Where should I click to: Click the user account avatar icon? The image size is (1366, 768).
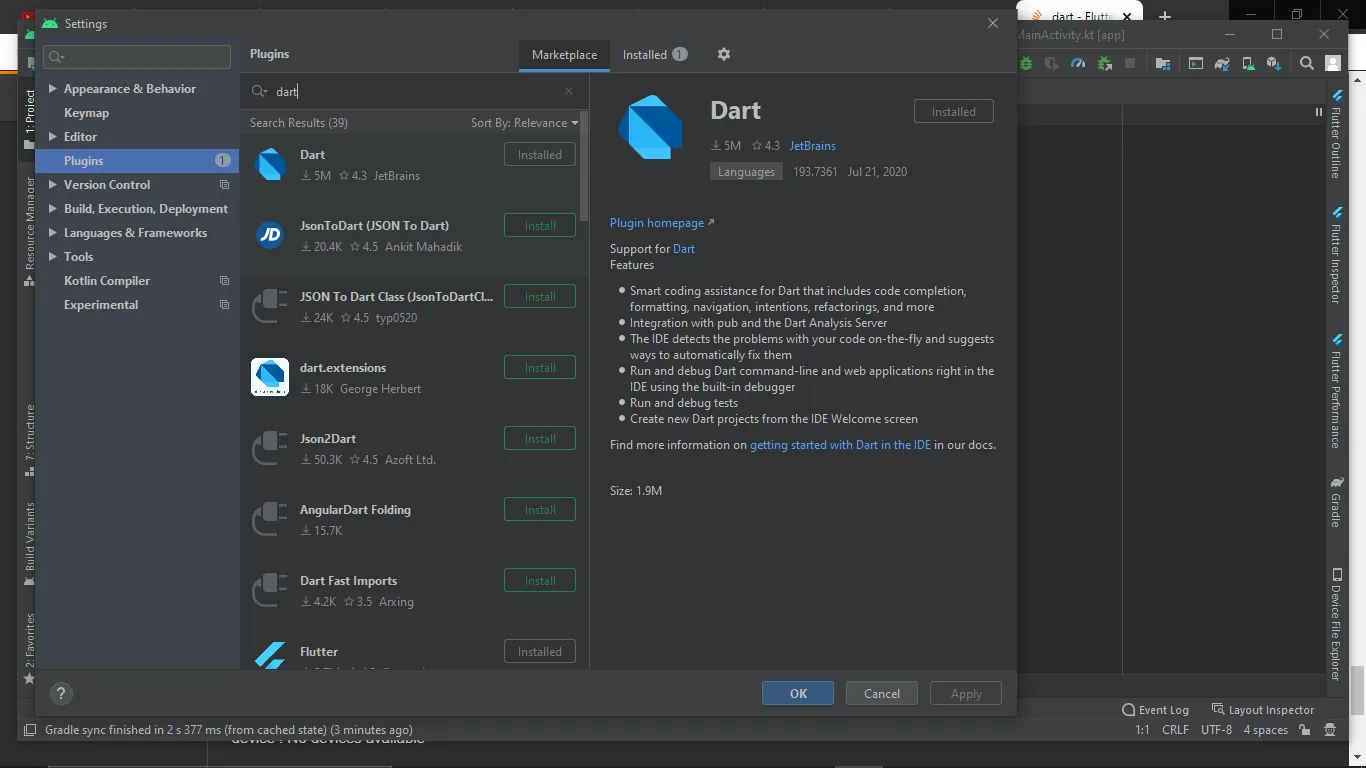(x=1333, y=63)
